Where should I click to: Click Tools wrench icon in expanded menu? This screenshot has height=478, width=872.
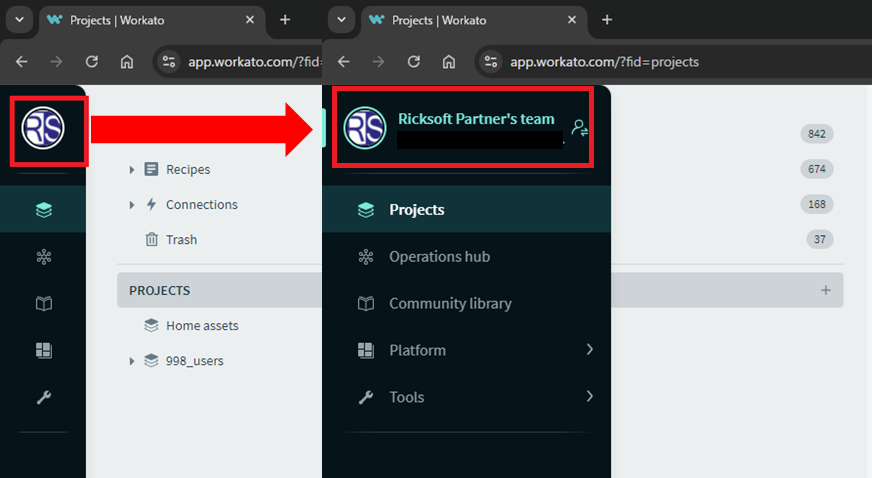click(365, 397)
